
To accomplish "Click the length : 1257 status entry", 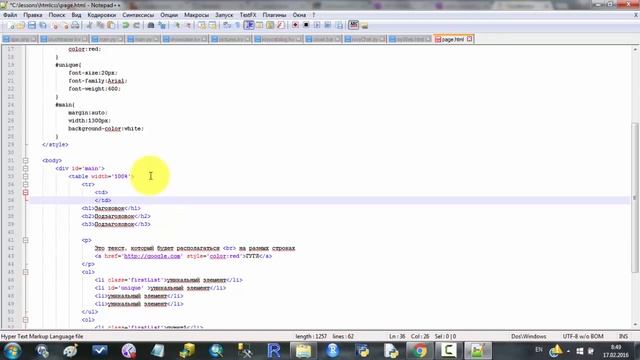I will pos(311,336).
